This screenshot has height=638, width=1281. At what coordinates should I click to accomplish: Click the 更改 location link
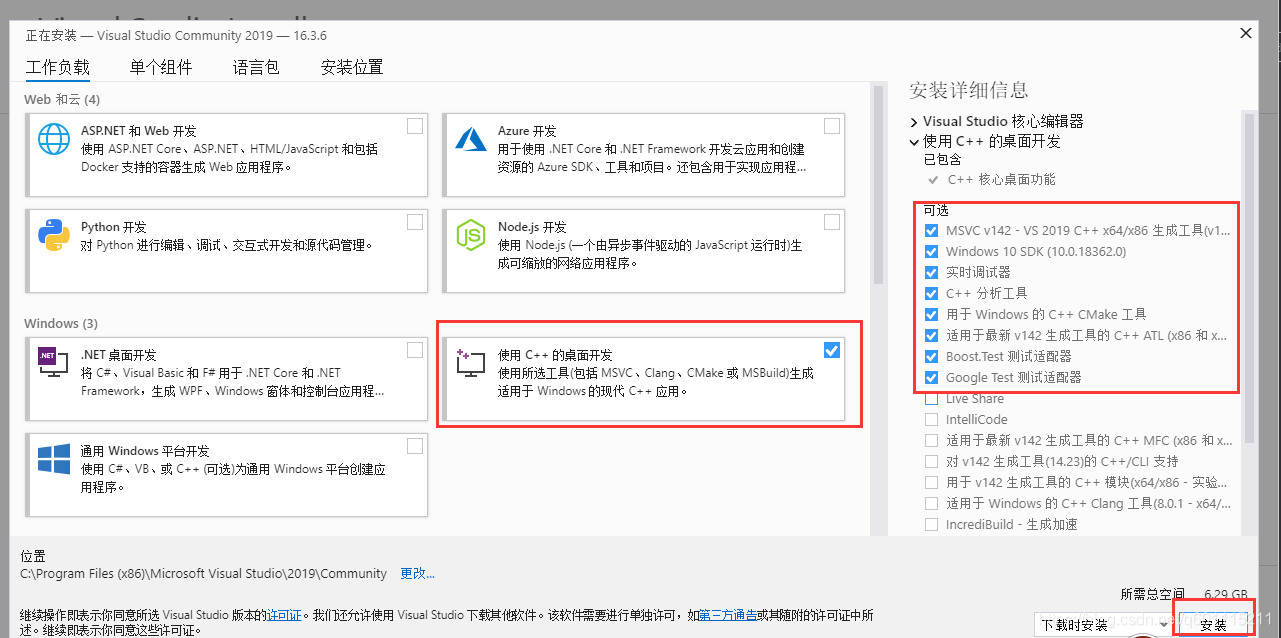pyautogui.click(x=418, y=573)
